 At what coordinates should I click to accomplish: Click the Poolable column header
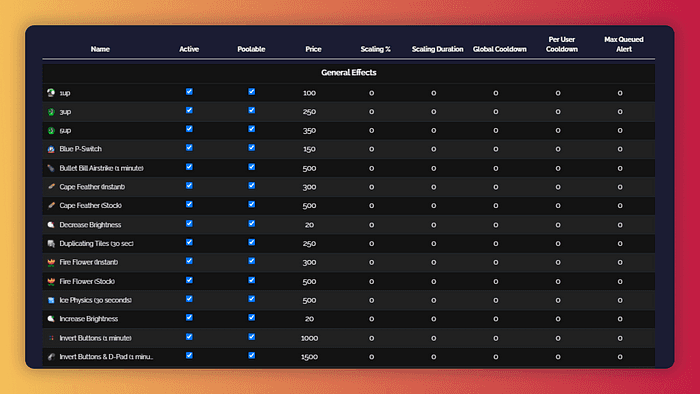251,49
